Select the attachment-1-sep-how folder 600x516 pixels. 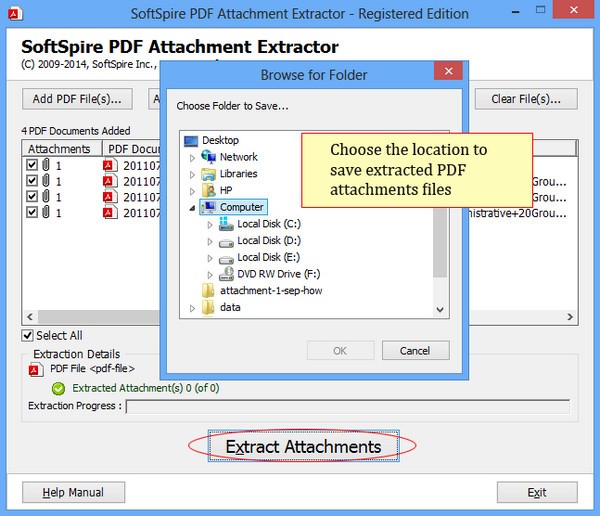pyautogui.click(x=262, y=291)
